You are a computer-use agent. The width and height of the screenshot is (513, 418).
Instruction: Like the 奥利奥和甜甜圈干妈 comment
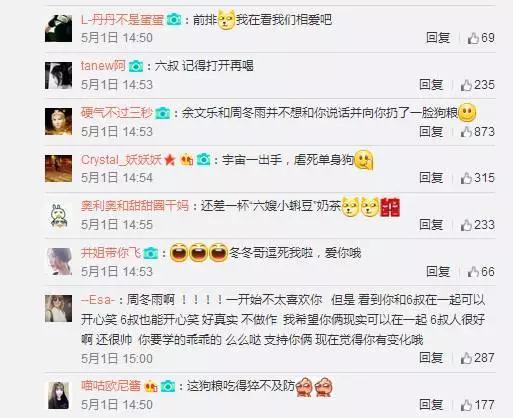click(x=466, y=225)
